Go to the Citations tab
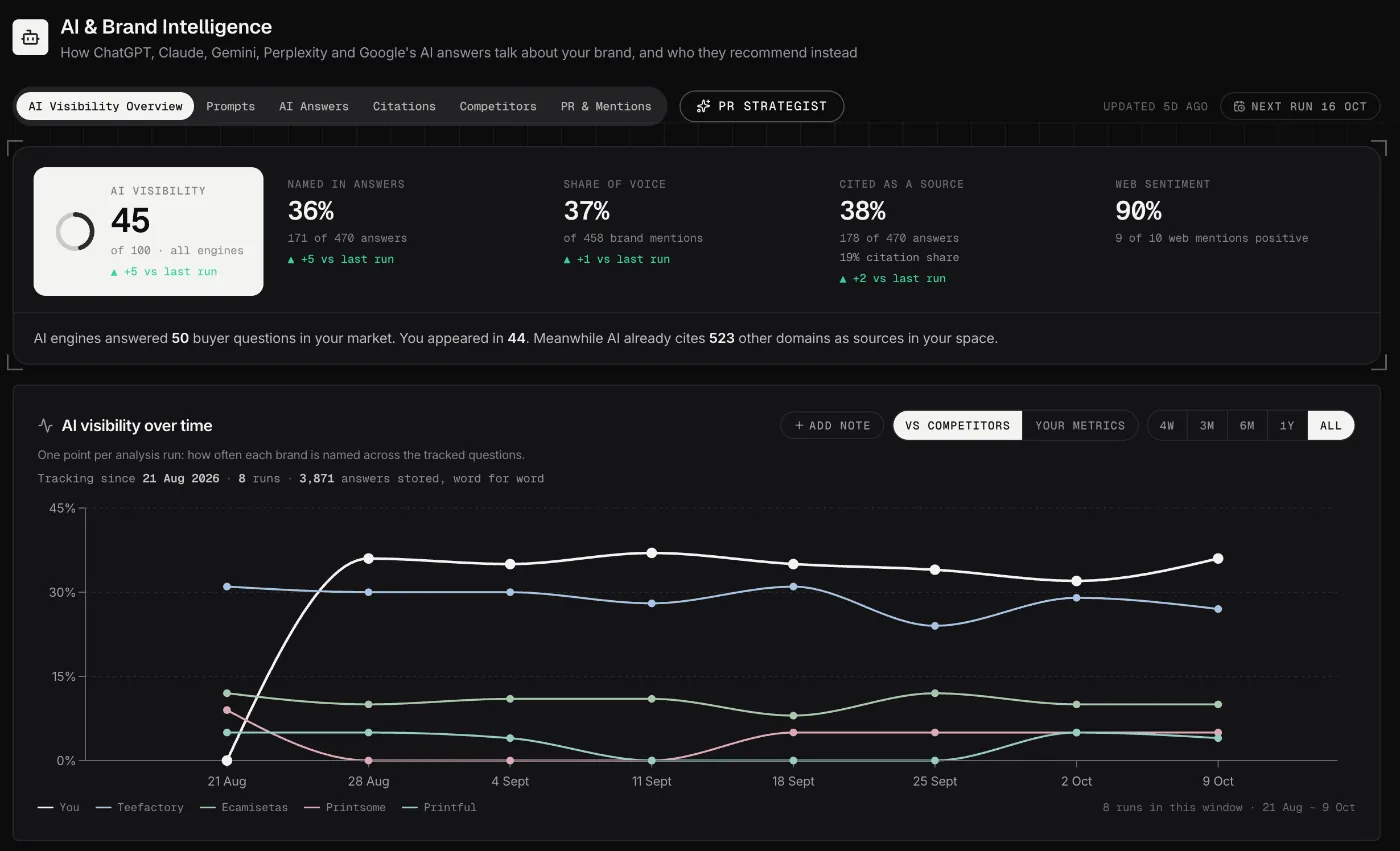 click(x=404, y=106)
